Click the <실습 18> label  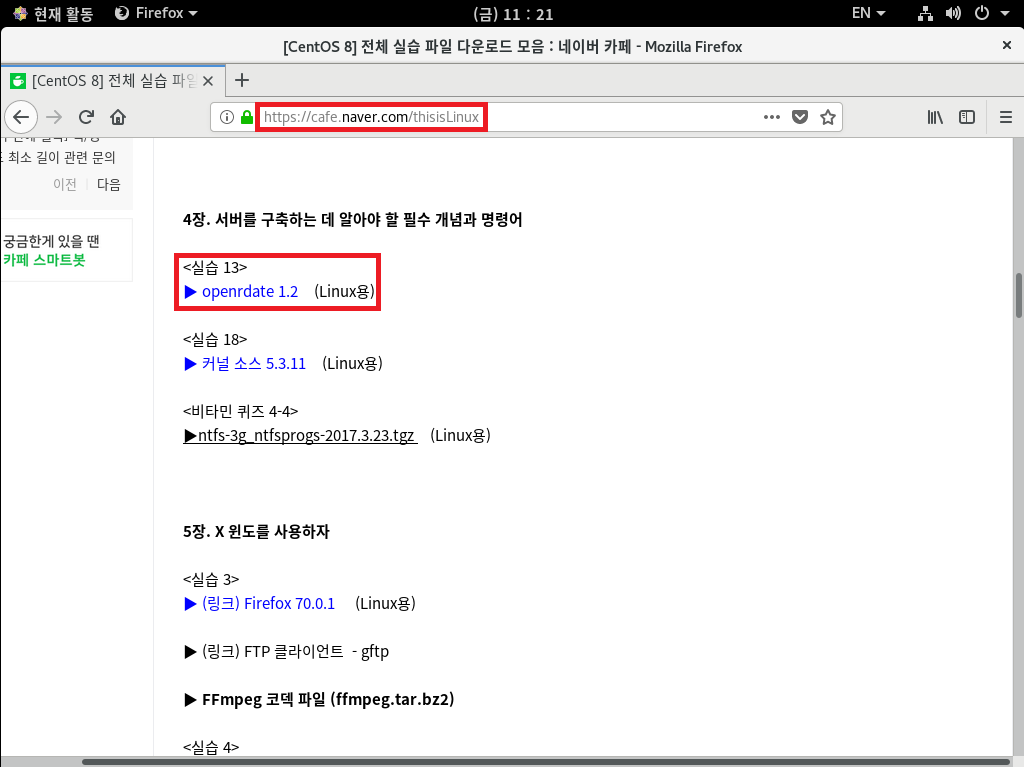[x=215, y=339]
